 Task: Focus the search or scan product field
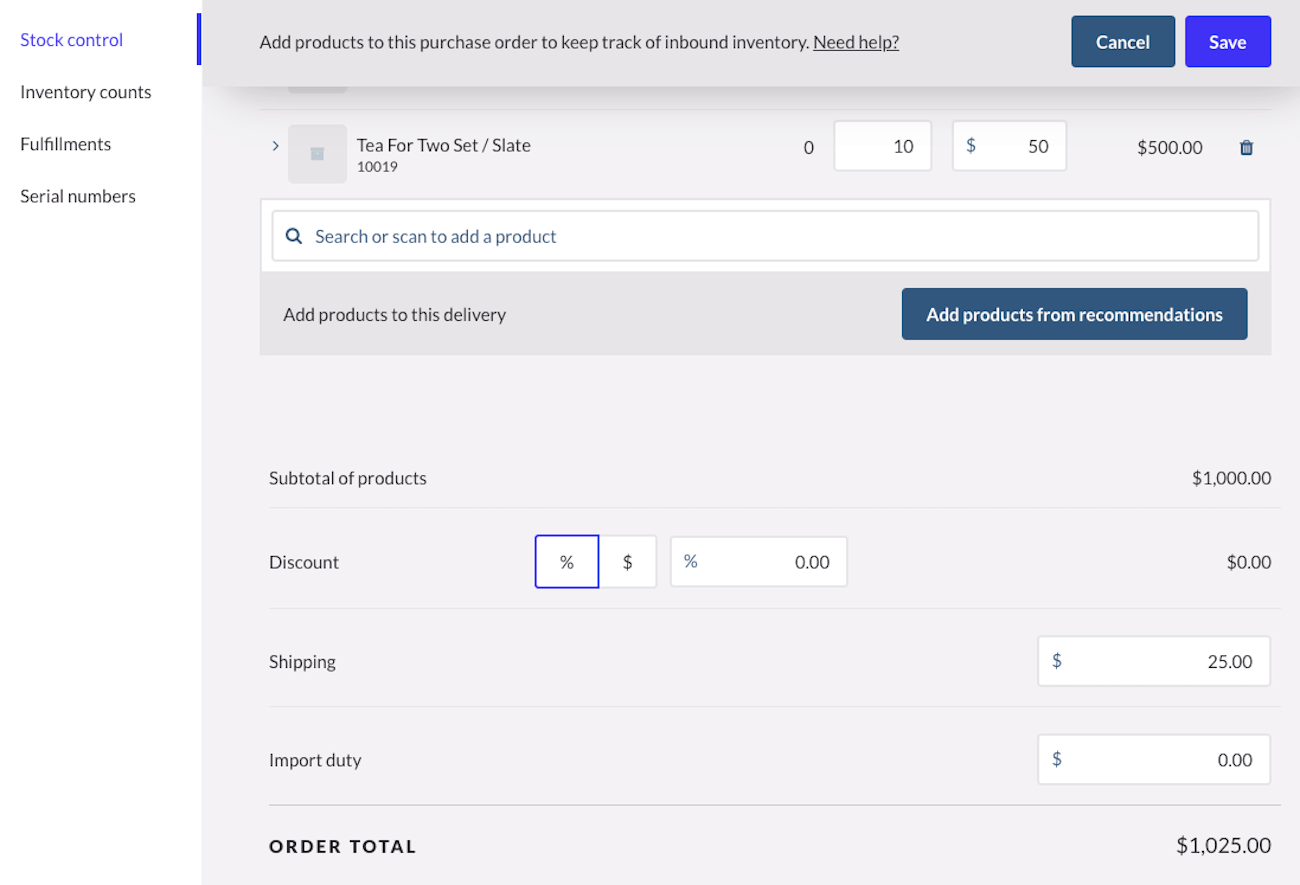tap(780, 237)
